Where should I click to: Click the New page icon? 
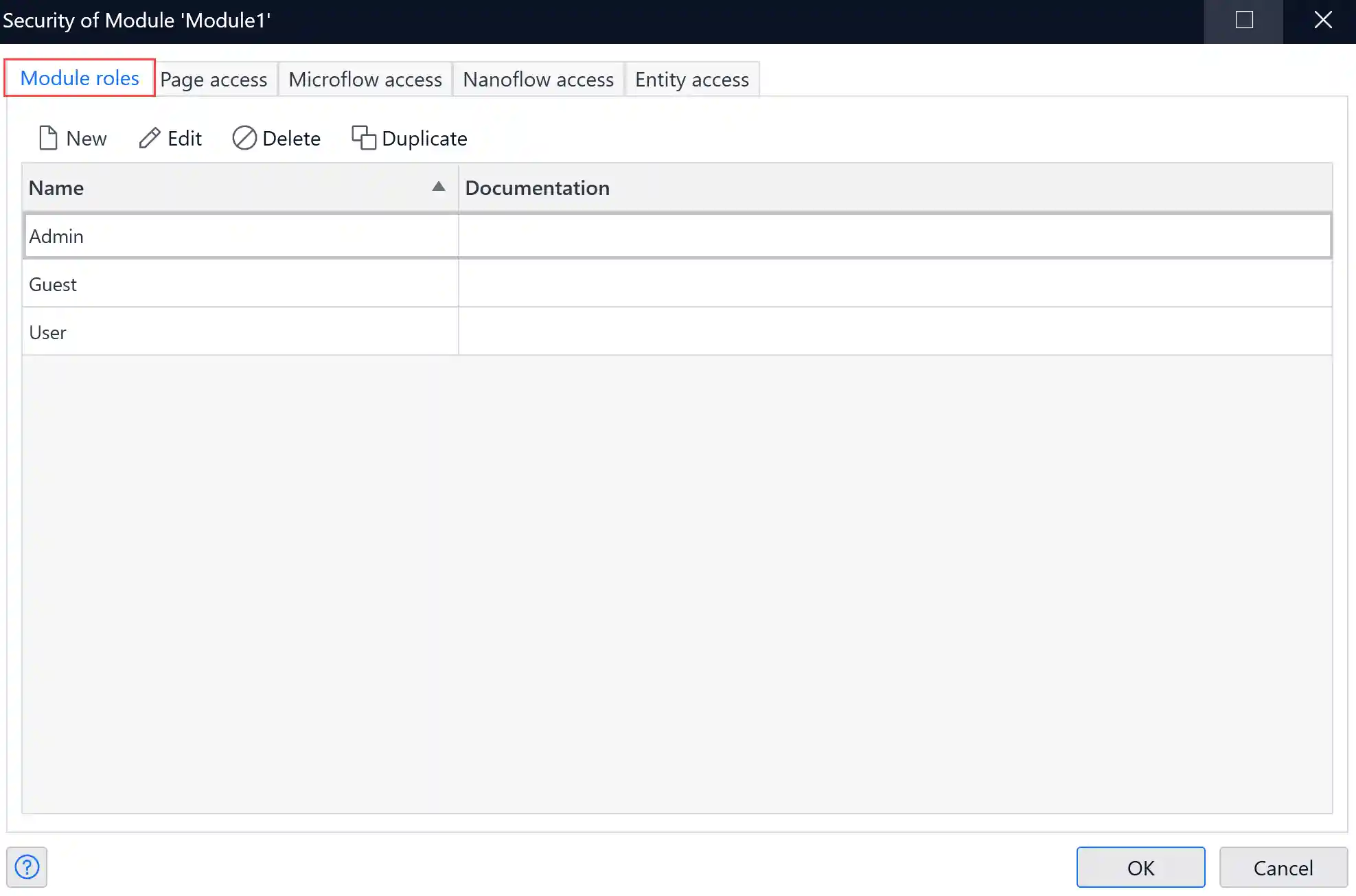48,138
